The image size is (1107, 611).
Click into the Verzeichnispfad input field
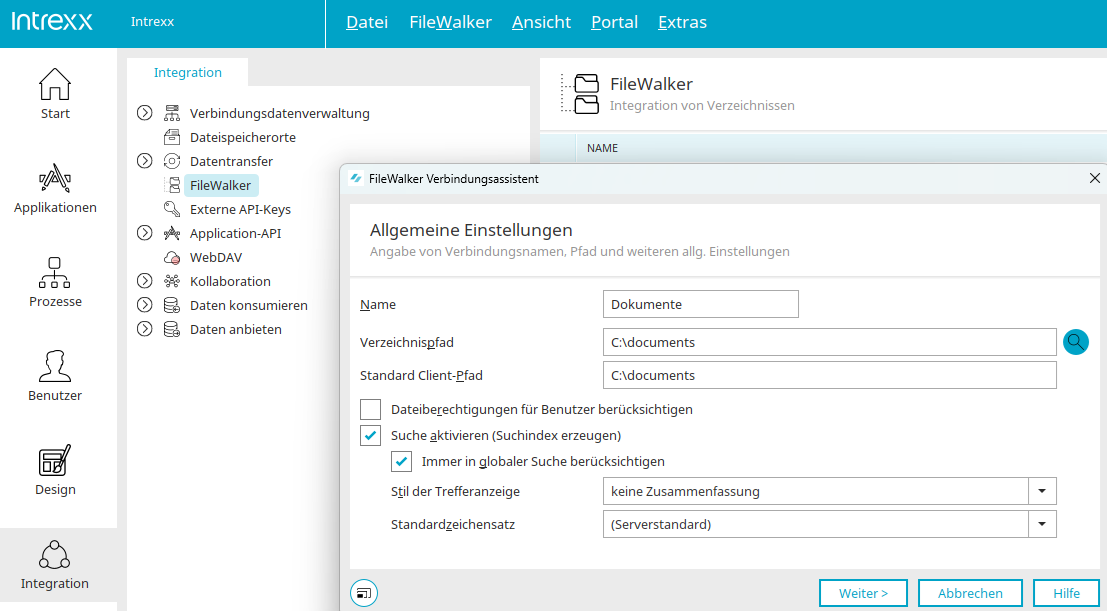click(830, 343)
